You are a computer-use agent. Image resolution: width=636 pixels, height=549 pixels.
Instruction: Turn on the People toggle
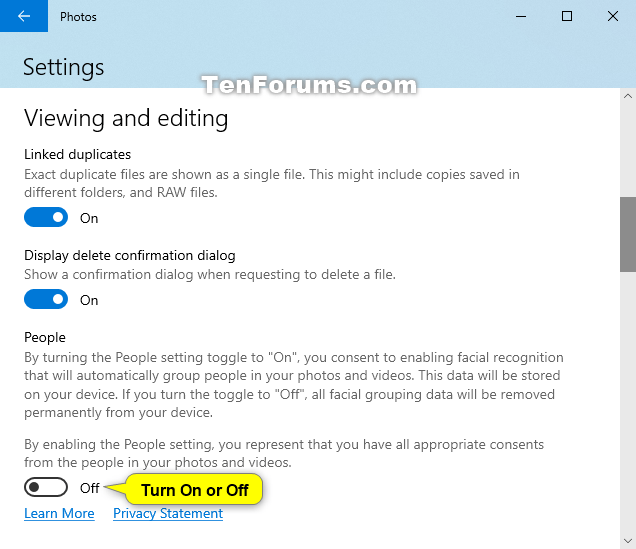coord(46,487)
